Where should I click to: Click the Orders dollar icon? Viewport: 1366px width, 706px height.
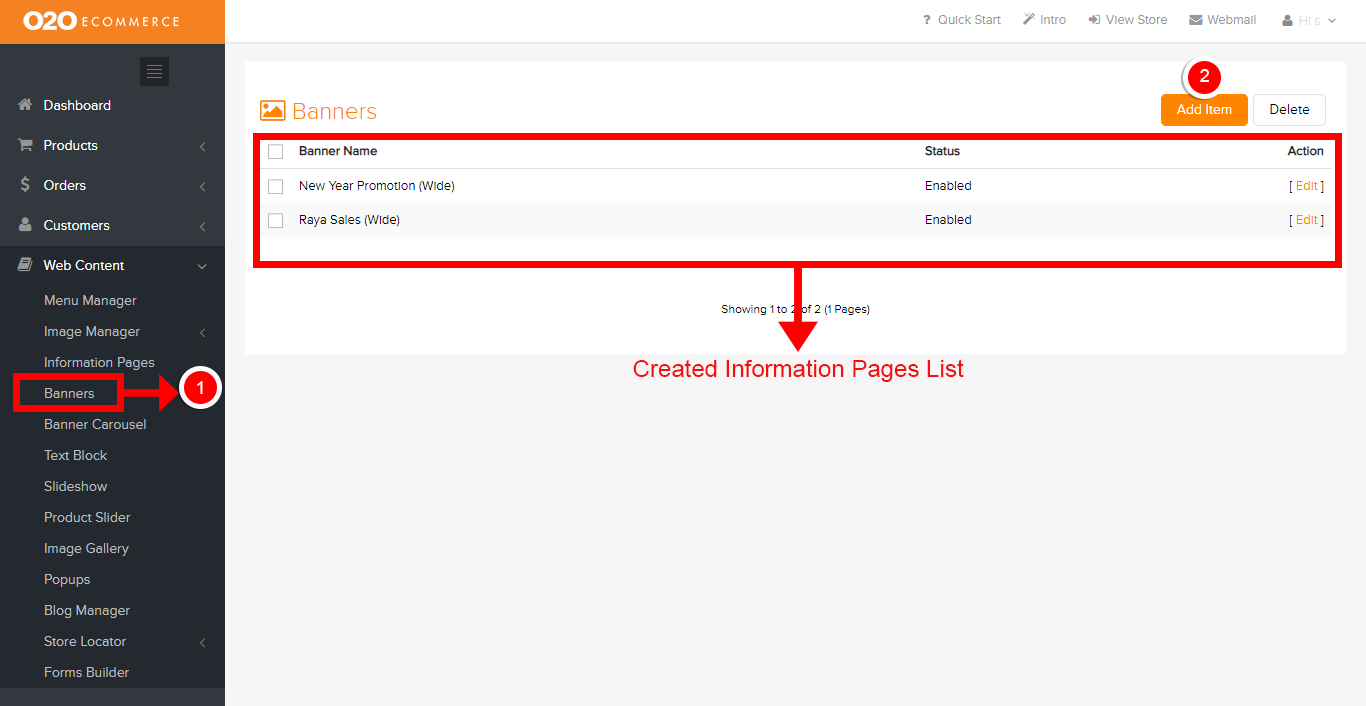click(x=26, y=185)
